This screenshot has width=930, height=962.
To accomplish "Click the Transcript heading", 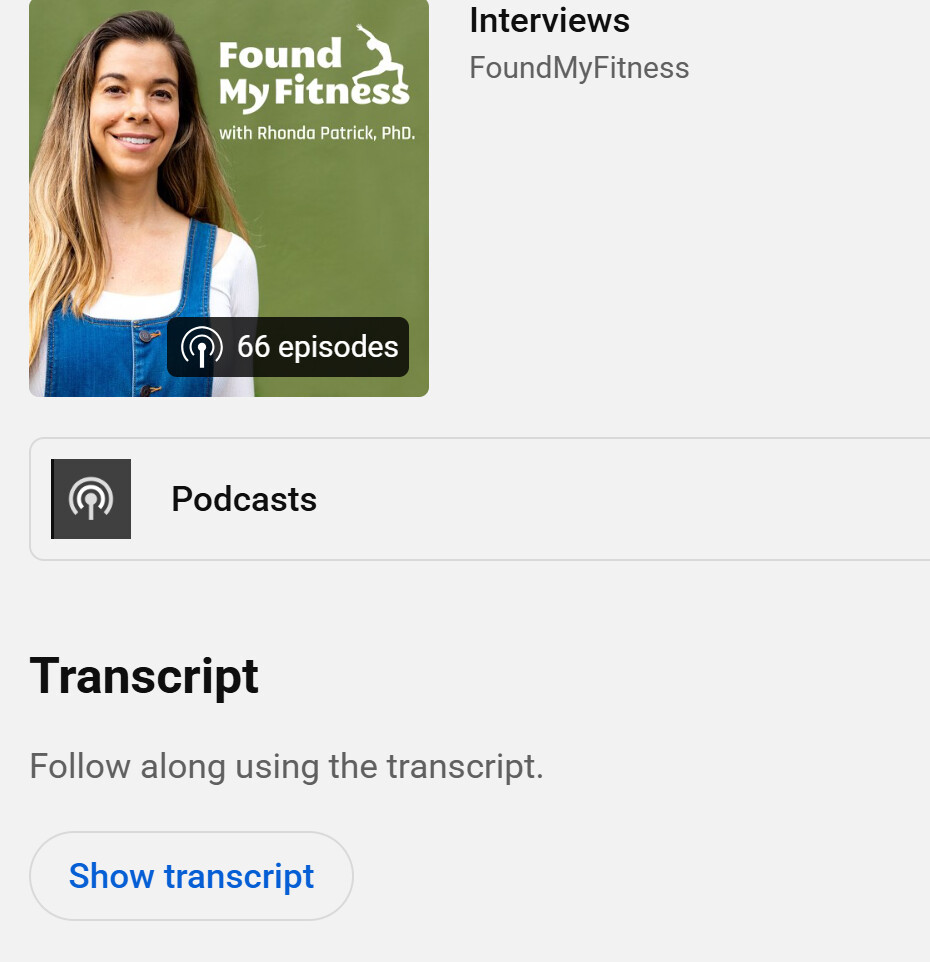I will (144, 676).
